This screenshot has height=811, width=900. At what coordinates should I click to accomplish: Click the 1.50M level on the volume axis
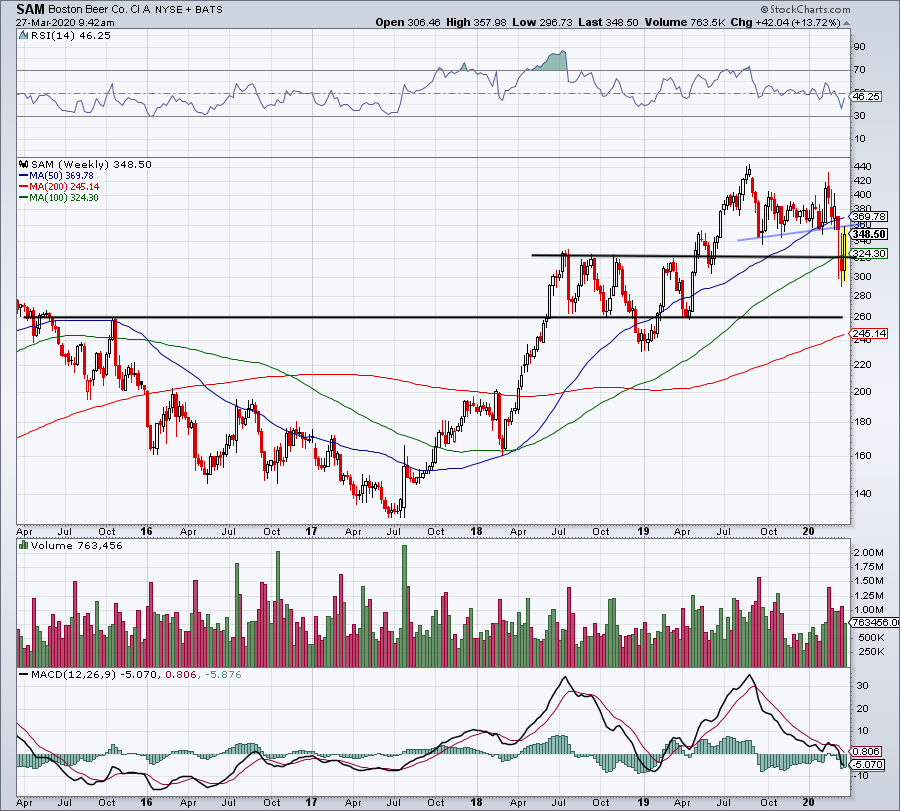coord(868,581)
